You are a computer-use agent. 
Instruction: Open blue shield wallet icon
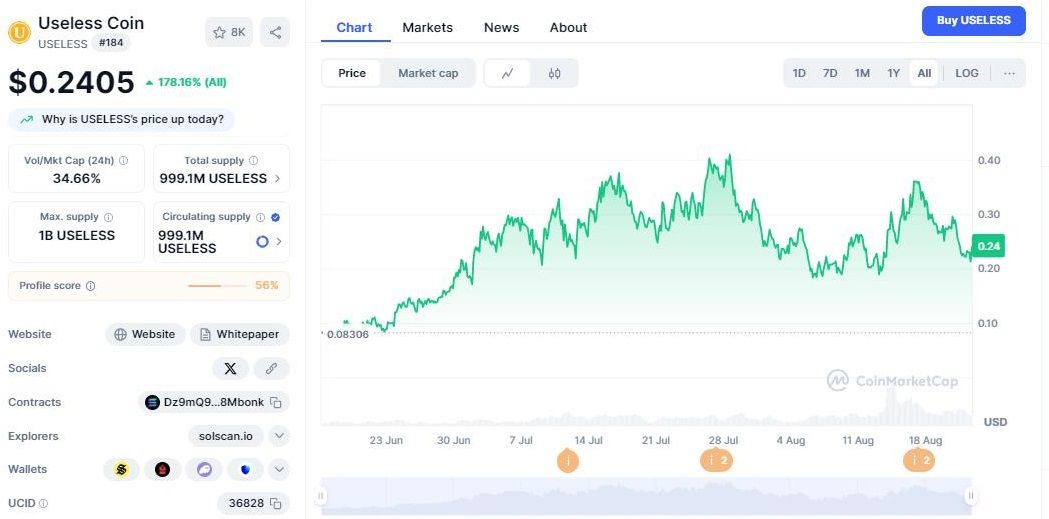point(246,470)
